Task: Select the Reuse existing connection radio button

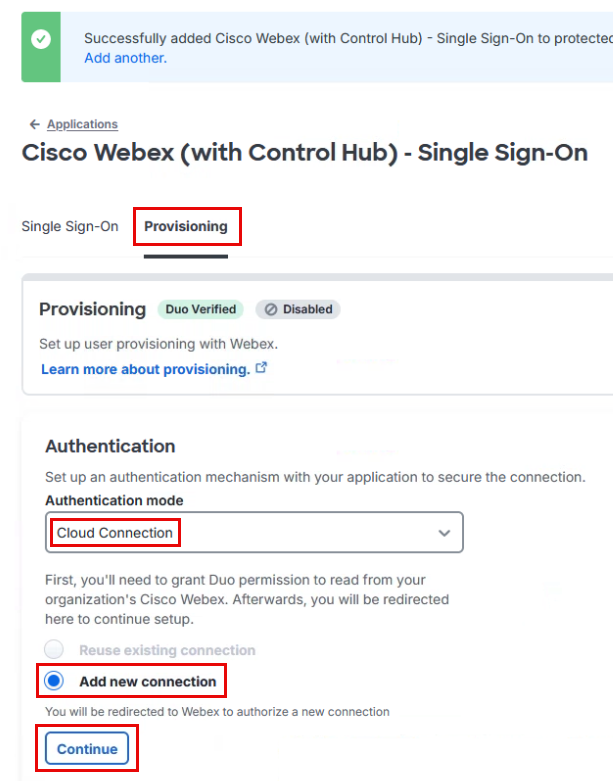Action: point(55,650)
